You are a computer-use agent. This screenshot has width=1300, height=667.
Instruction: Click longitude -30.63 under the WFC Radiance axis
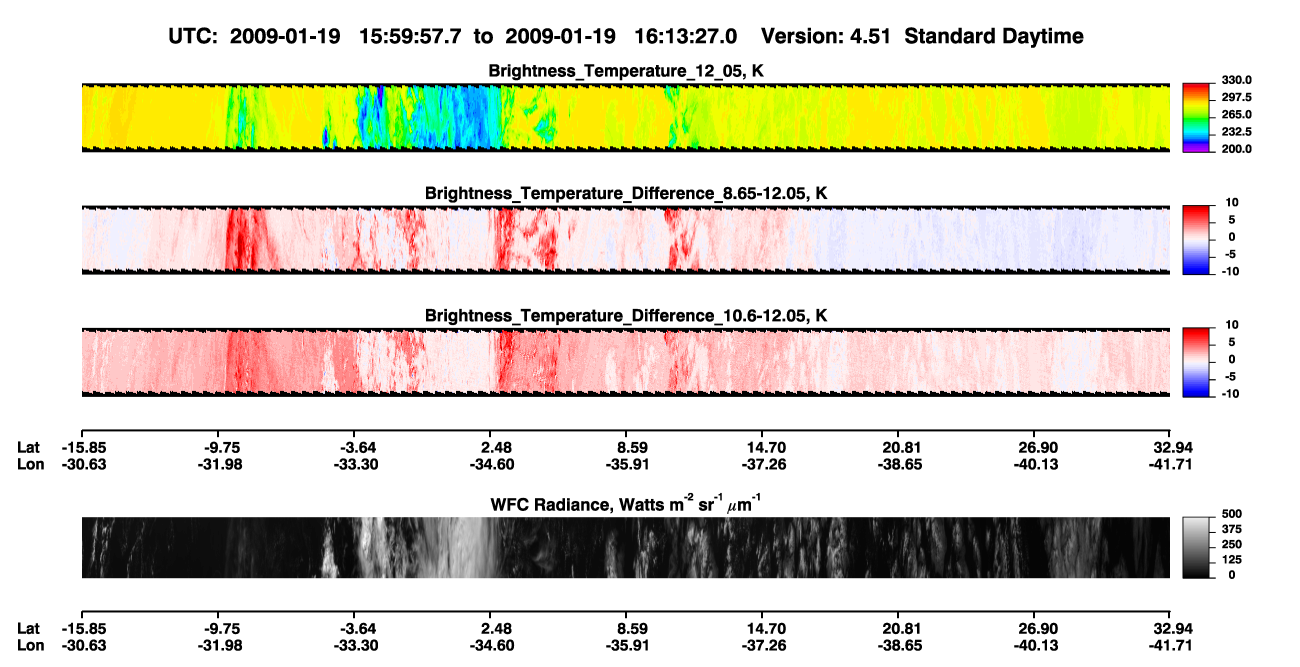82,645
